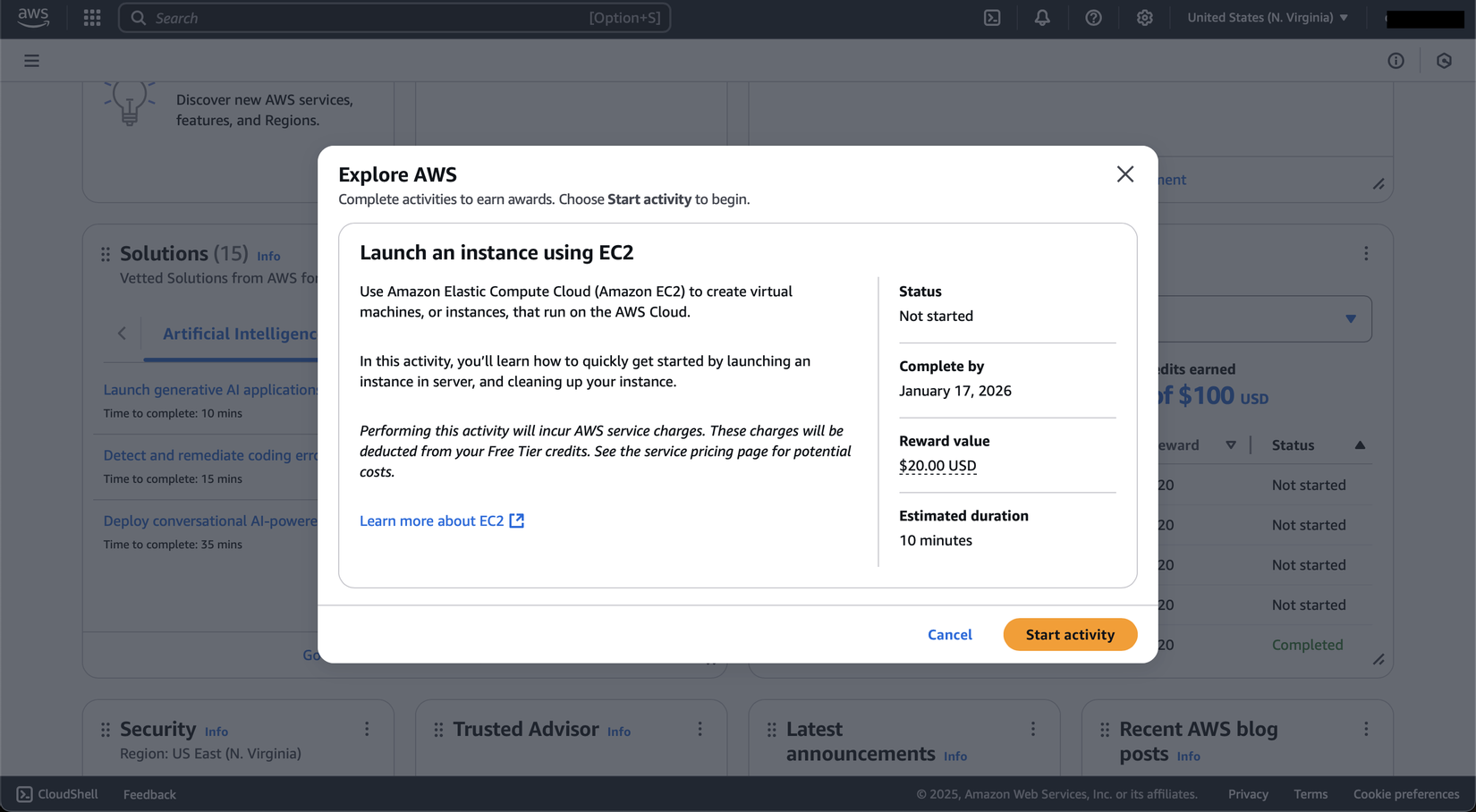Viewport: 1476px width, 812px height.
Task: Open CloudShell from the footer bar
Action: [57, 794]
